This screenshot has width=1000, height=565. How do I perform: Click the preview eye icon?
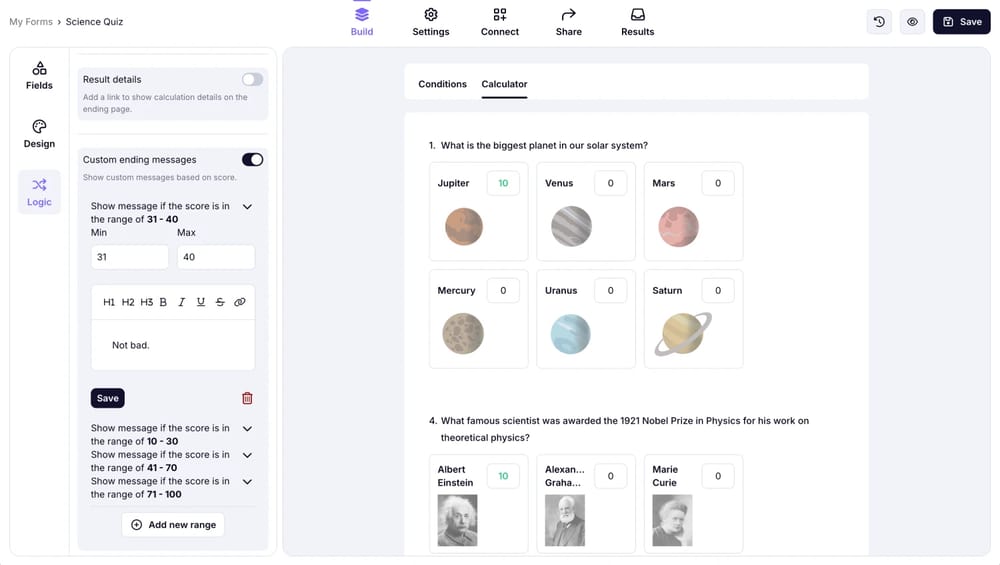(x=912, y=22)
